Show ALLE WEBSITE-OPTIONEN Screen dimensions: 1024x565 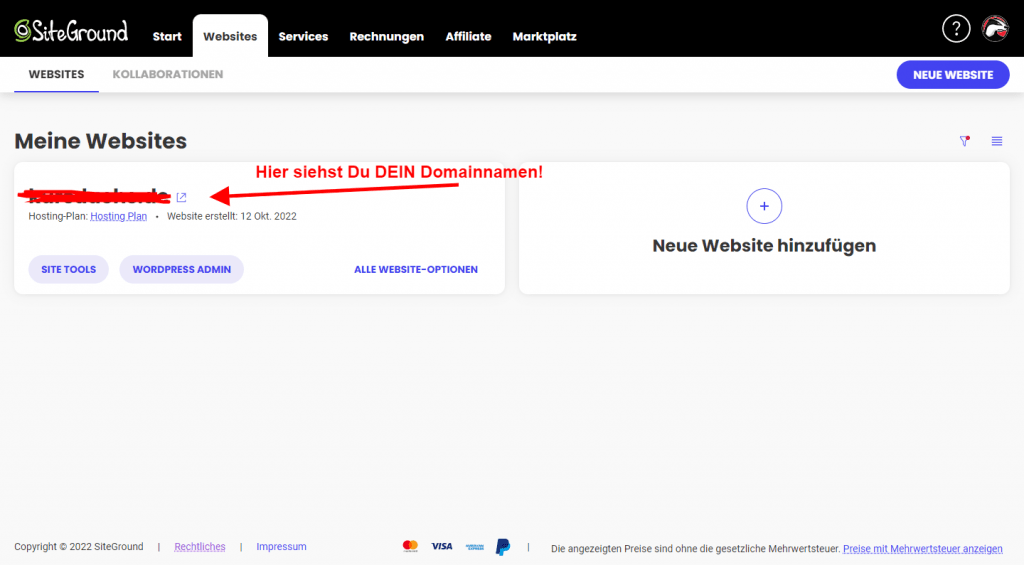click(x=416, y=269)
